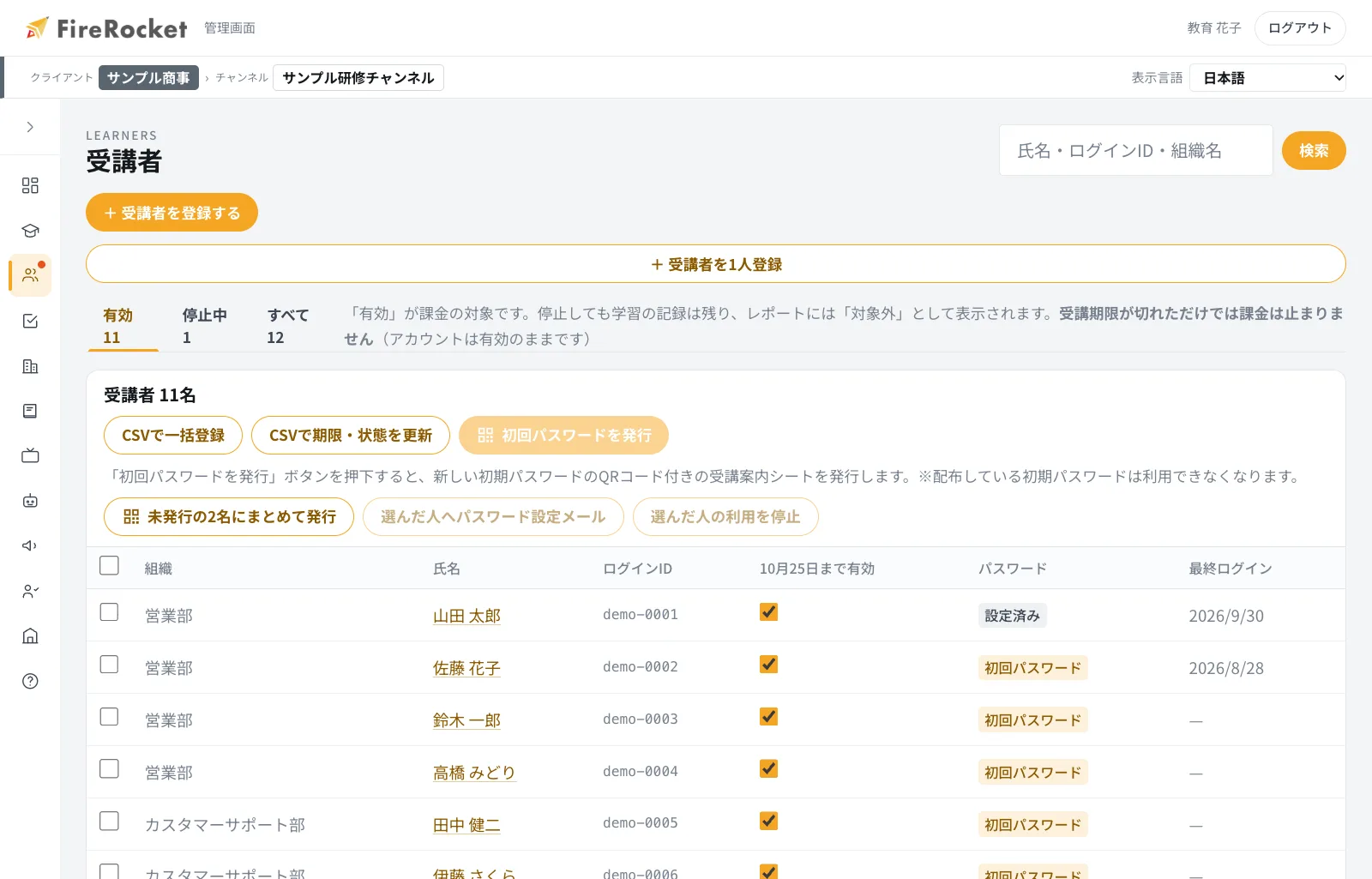The height and width of the screenshot is (879, 1372).
Task: Open the dashboard grid icon in sidebar
Action: [x=30, y=185]
